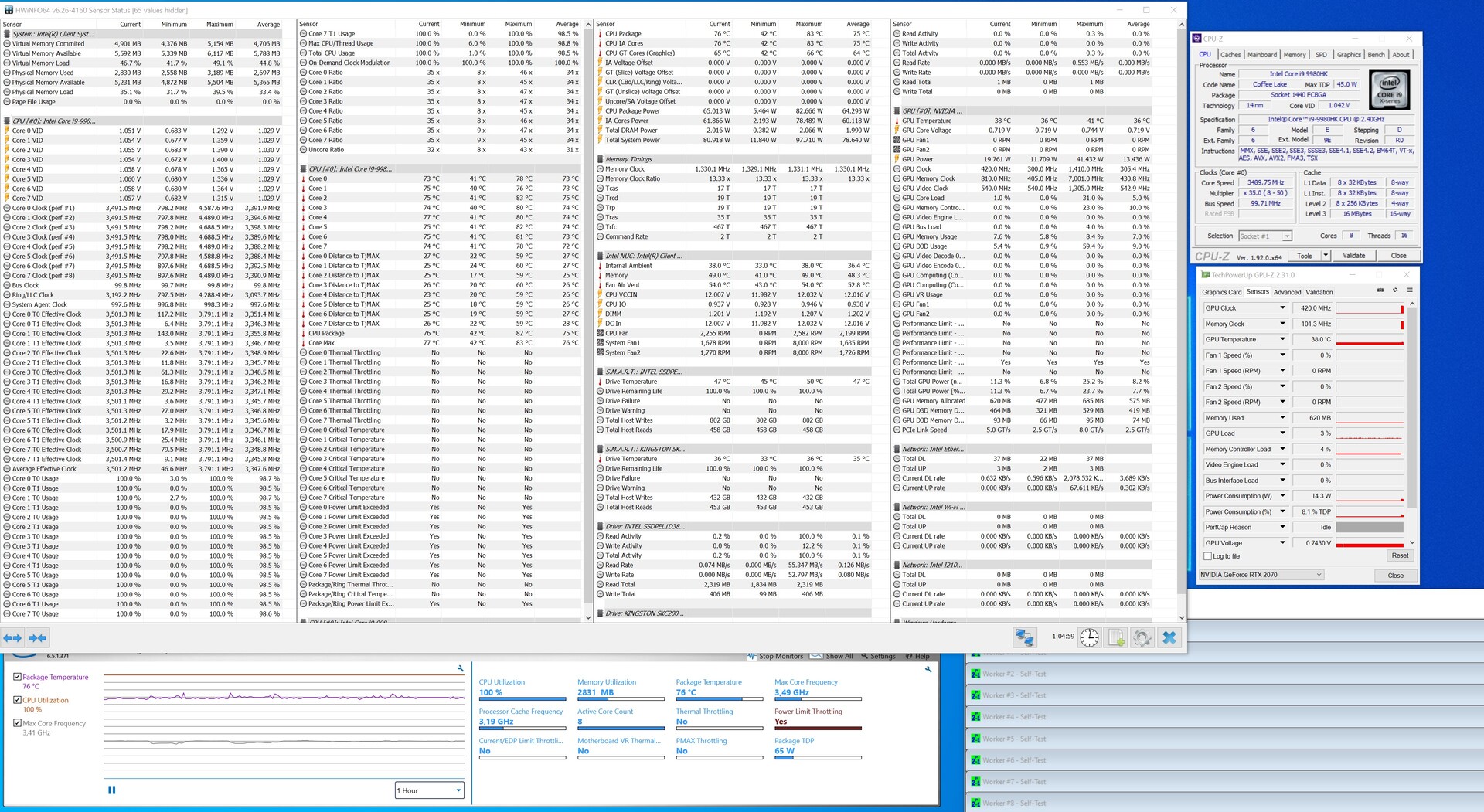Click the Virtual Memory Committed row icon
The width and height of the screenshot is (1484, 812).
[7, 44]
